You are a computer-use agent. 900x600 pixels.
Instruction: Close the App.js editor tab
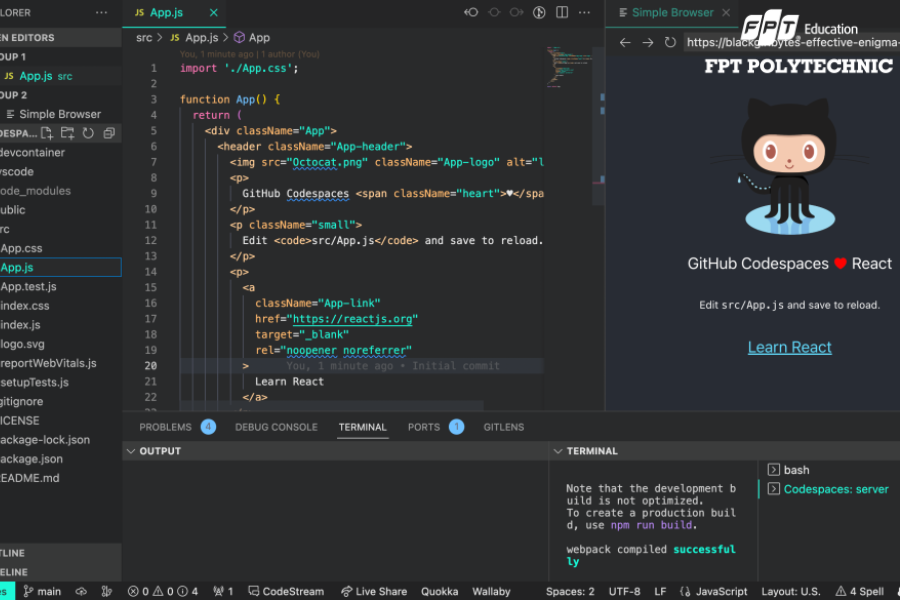[214, 12]
